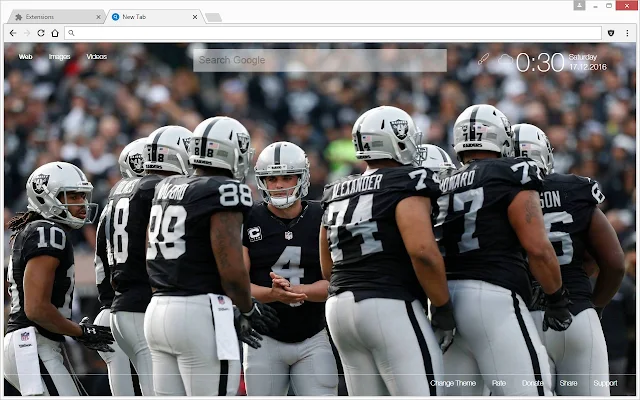The image size is (640, 400).
Task: Open the Support link
Action: pos(605,383)
